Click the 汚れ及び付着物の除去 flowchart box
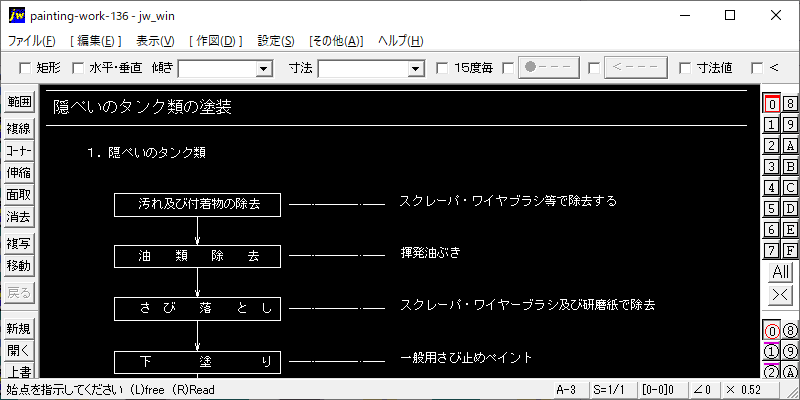Screen dimensions: 800x400 (197, 205)
